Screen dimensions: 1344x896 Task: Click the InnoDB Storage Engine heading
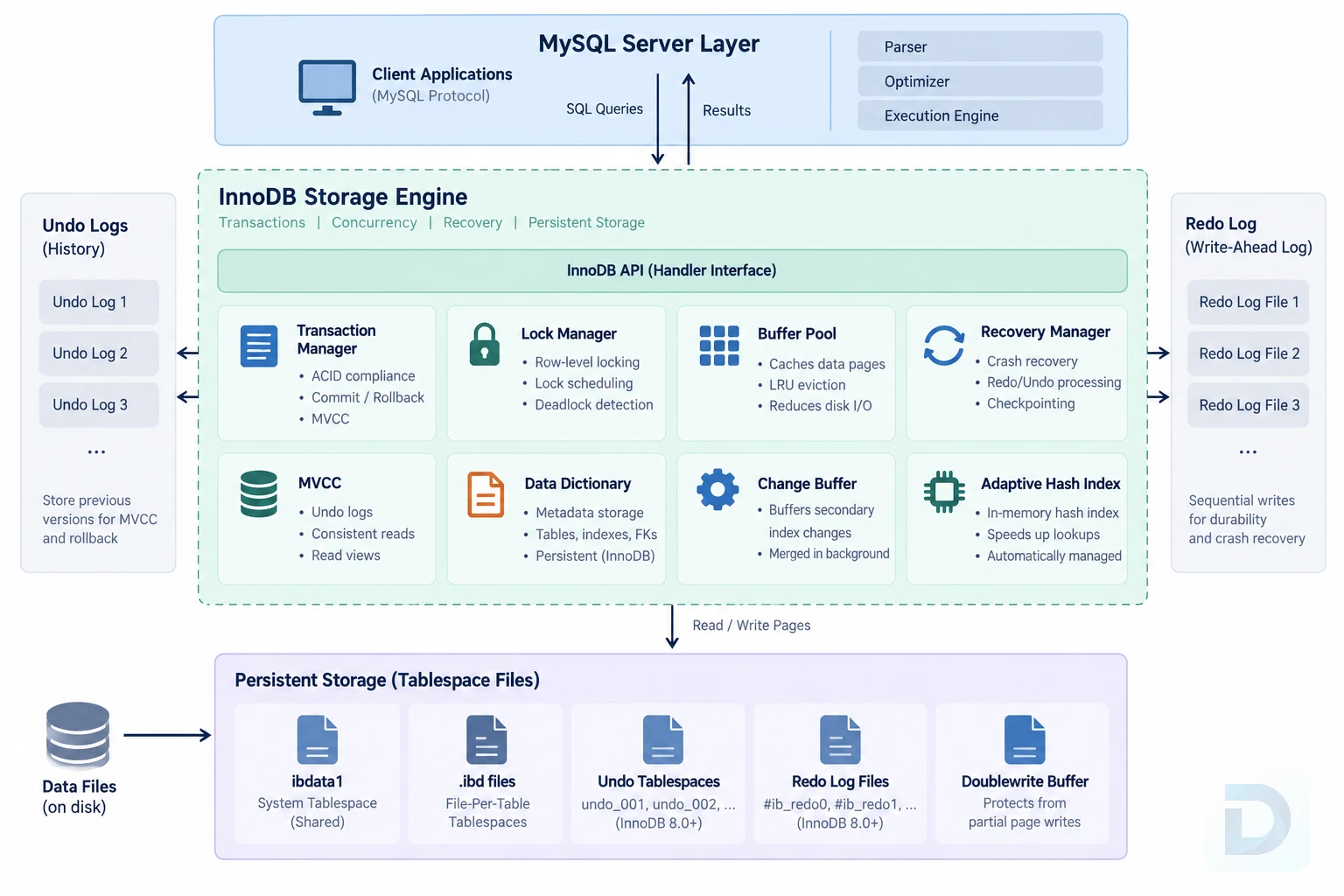coord(343,197)
